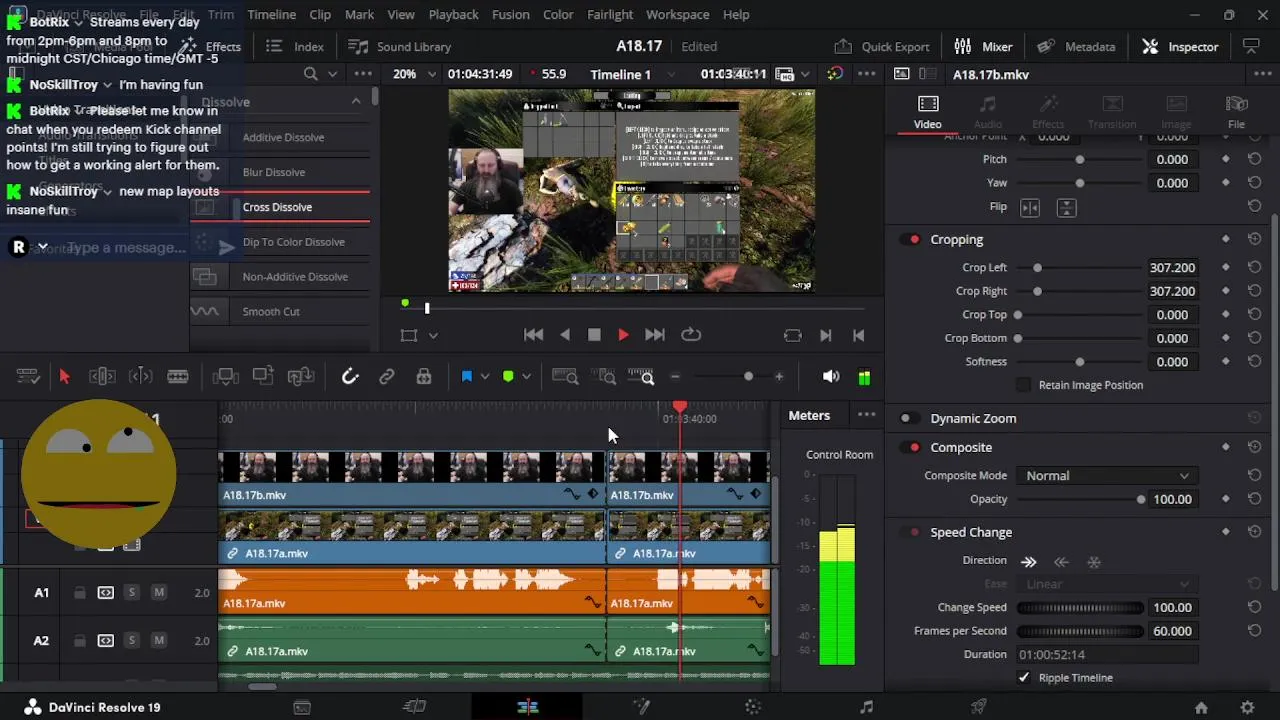Toggle timeline Snapping magnet
Viewport: 1280px width, 720px height.
(350, 376)
